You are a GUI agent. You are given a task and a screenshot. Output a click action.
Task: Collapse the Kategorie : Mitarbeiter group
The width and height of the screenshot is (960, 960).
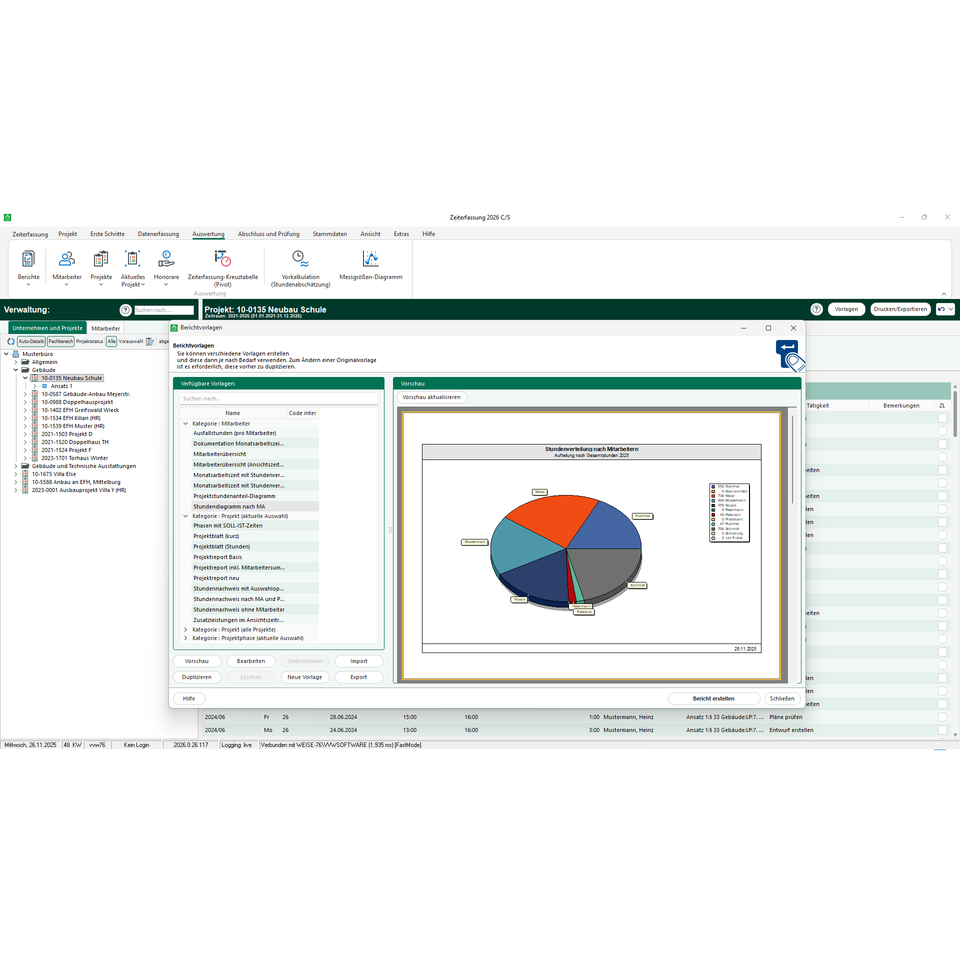(186, 424)
